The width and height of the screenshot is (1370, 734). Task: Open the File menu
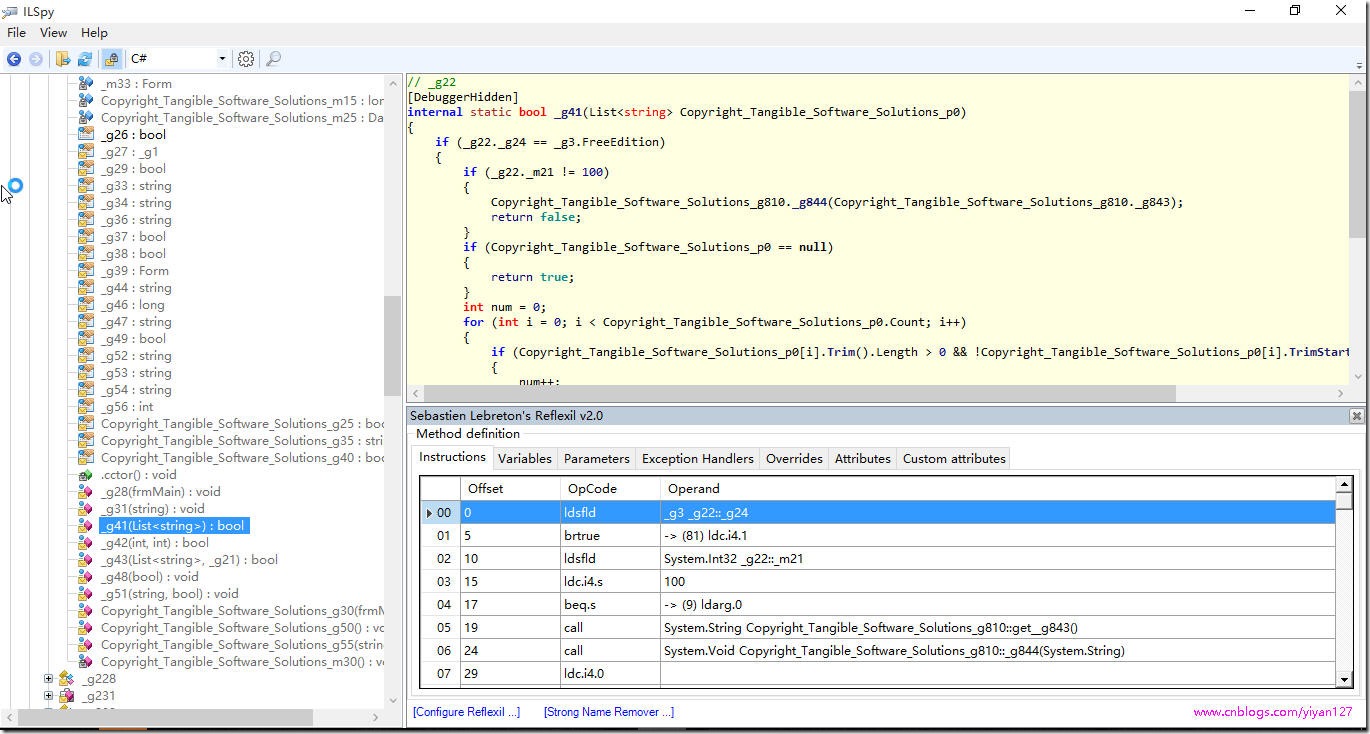[x=16, y=33]
